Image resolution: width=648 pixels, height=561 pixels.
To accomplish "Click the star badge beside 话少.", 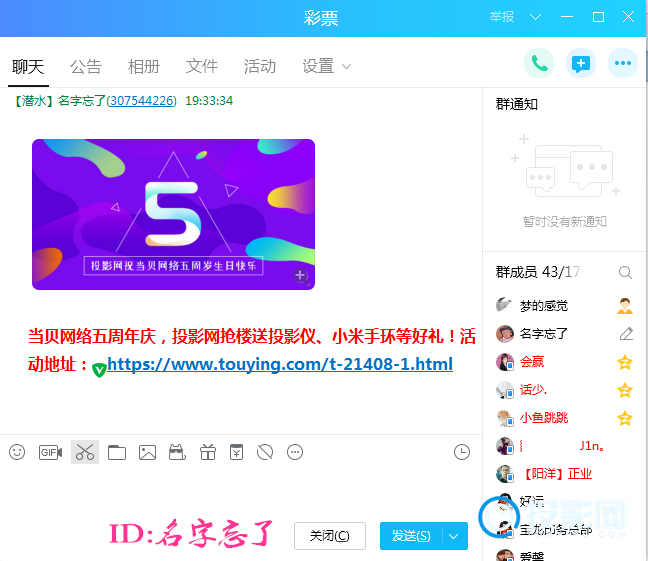I will (625, 390).
